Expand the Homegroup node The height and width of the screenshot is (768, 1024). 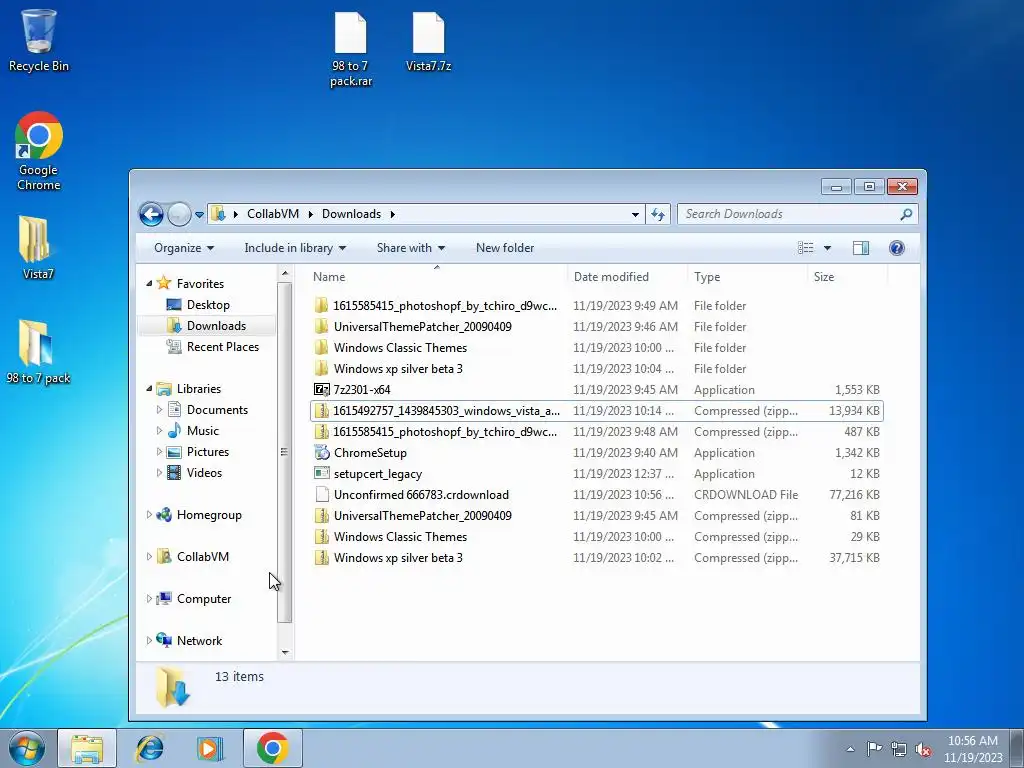149,515
